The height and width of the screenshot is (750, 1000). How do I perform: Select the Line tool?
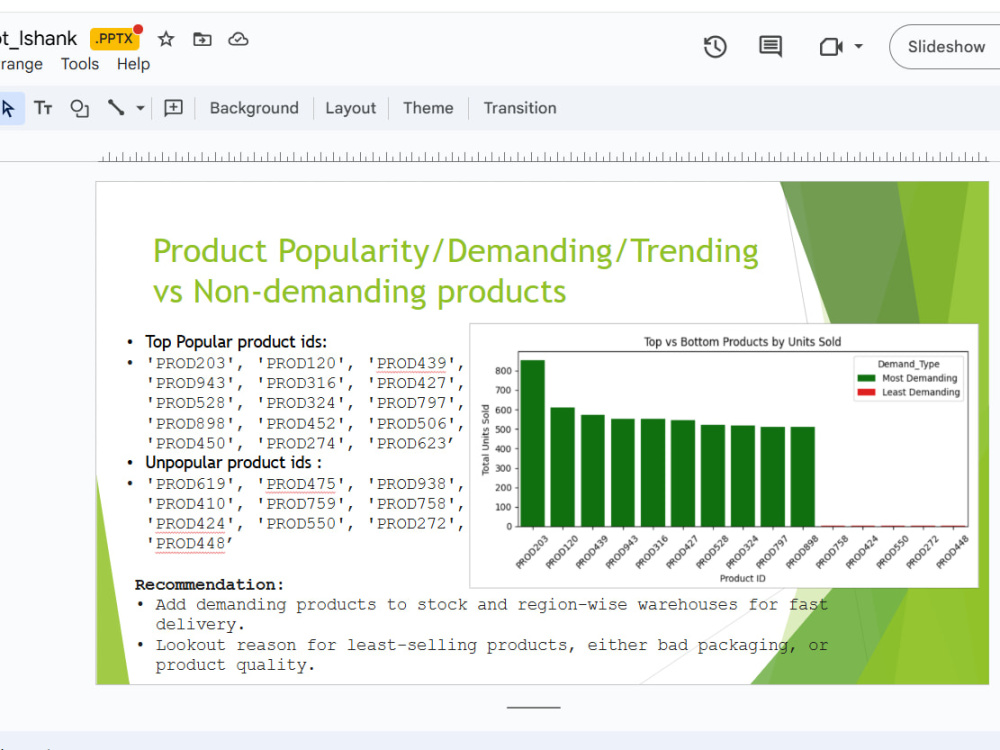click(115, 108)
